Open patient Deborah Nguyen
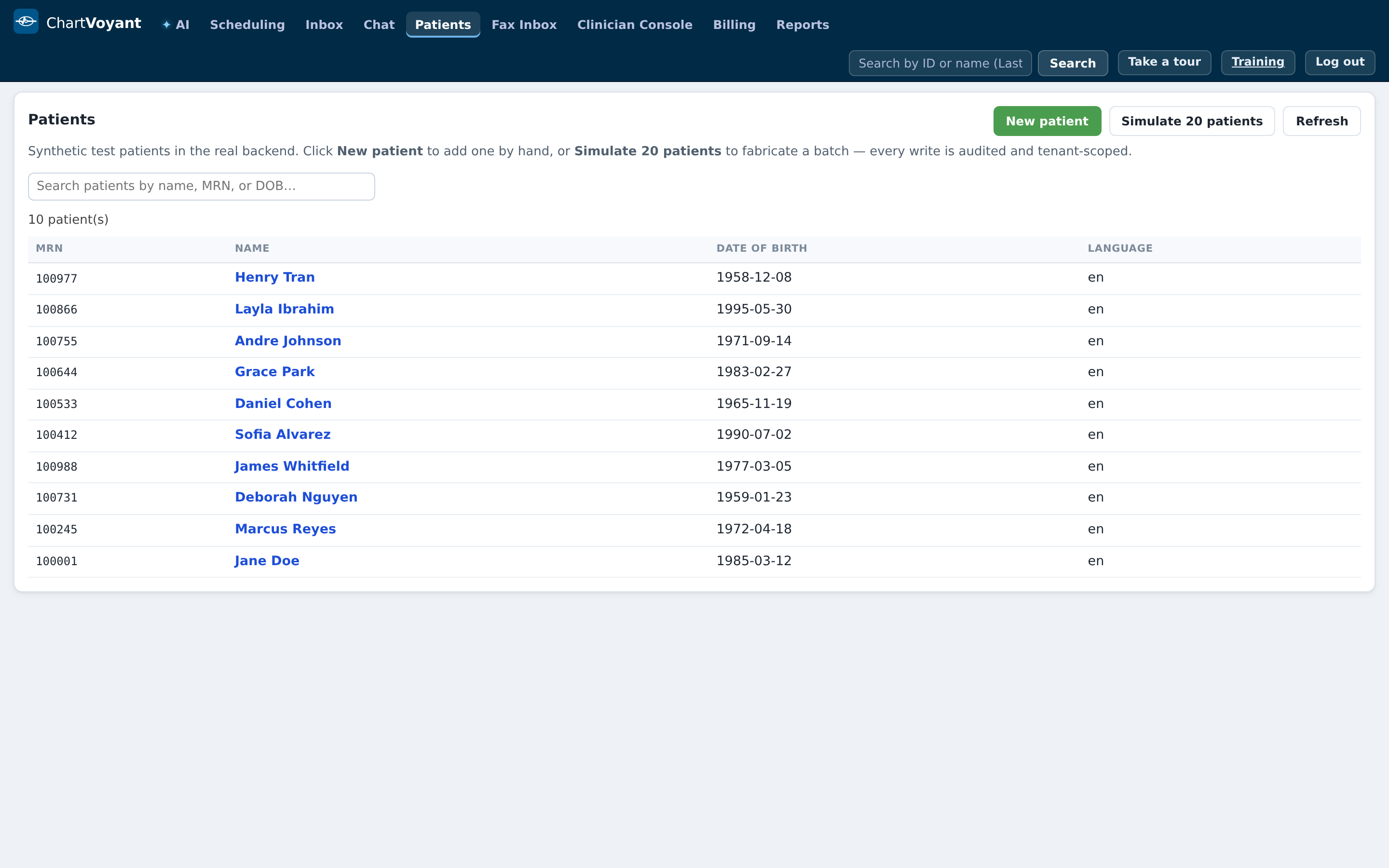Viewport: 1389px width, 868px height. (296, 497)
